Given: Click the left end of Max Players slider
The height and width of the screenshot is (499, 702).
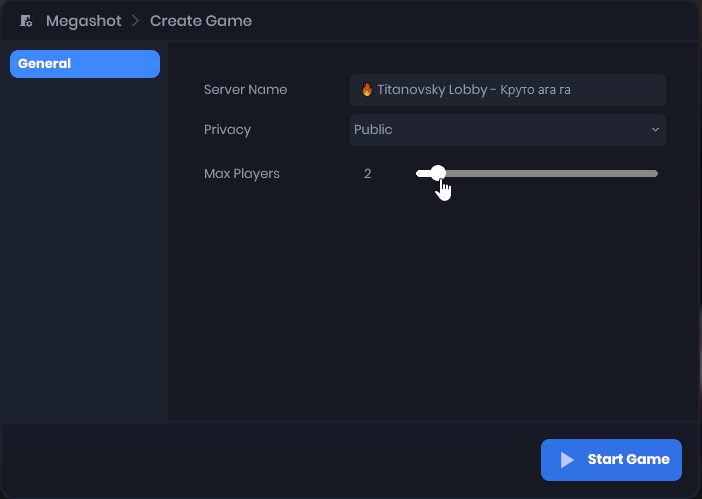Looking at the screenshot, I should [419, 173].
